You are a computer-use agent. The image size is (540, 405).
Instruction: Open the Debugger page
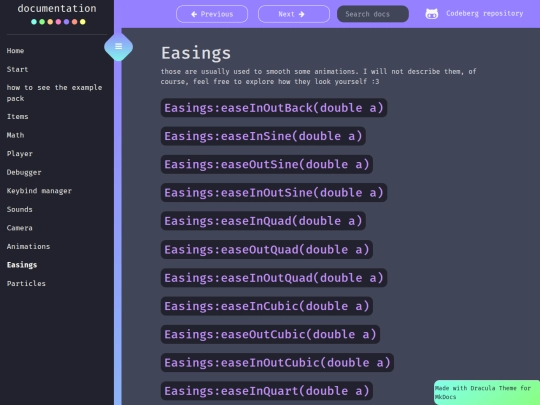click(24, 172)
